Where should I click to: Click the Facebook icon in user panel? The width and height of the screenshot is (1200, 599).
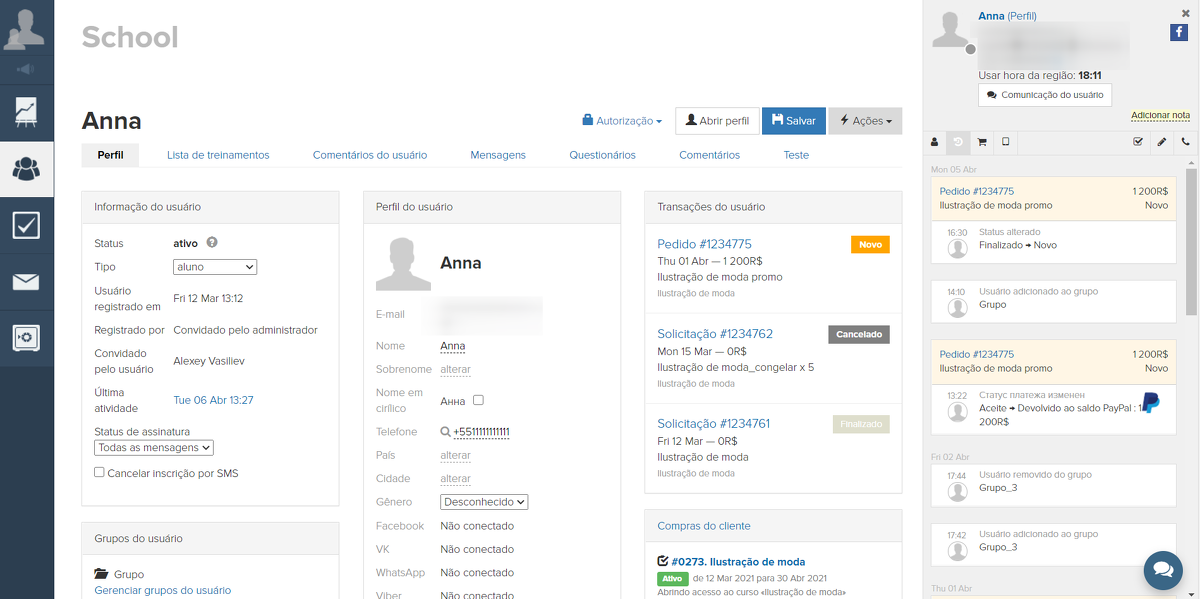tap(1179, 33)
